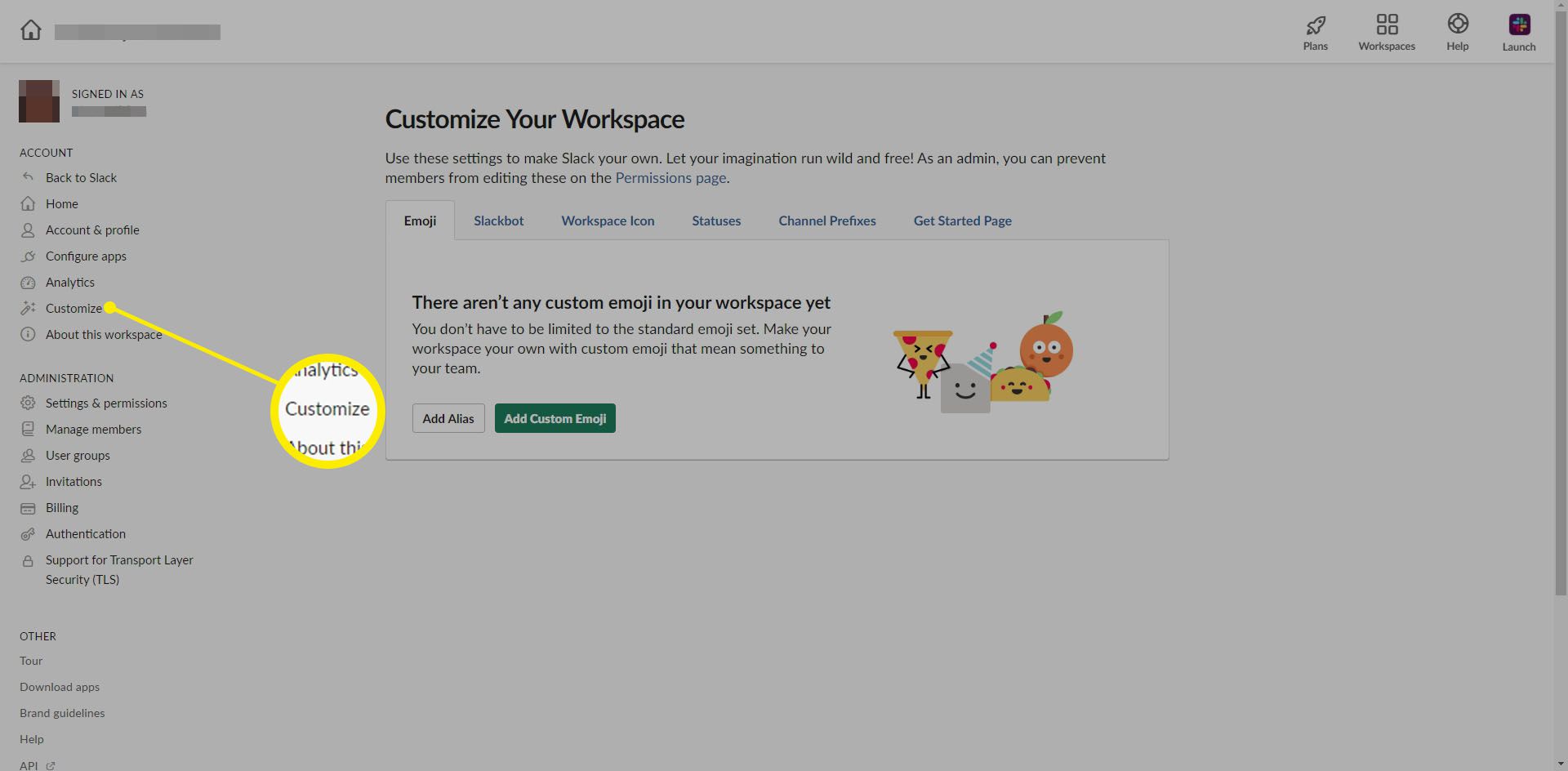Click the Analytics gauge icon in sidebar
The width and height of the screenshot is (1568, 771).
[x=28, y=283]
